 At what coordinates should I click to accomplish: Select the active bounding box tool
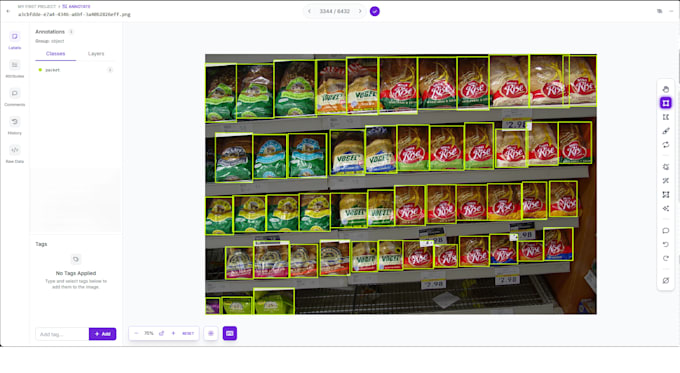pos(666,103)
